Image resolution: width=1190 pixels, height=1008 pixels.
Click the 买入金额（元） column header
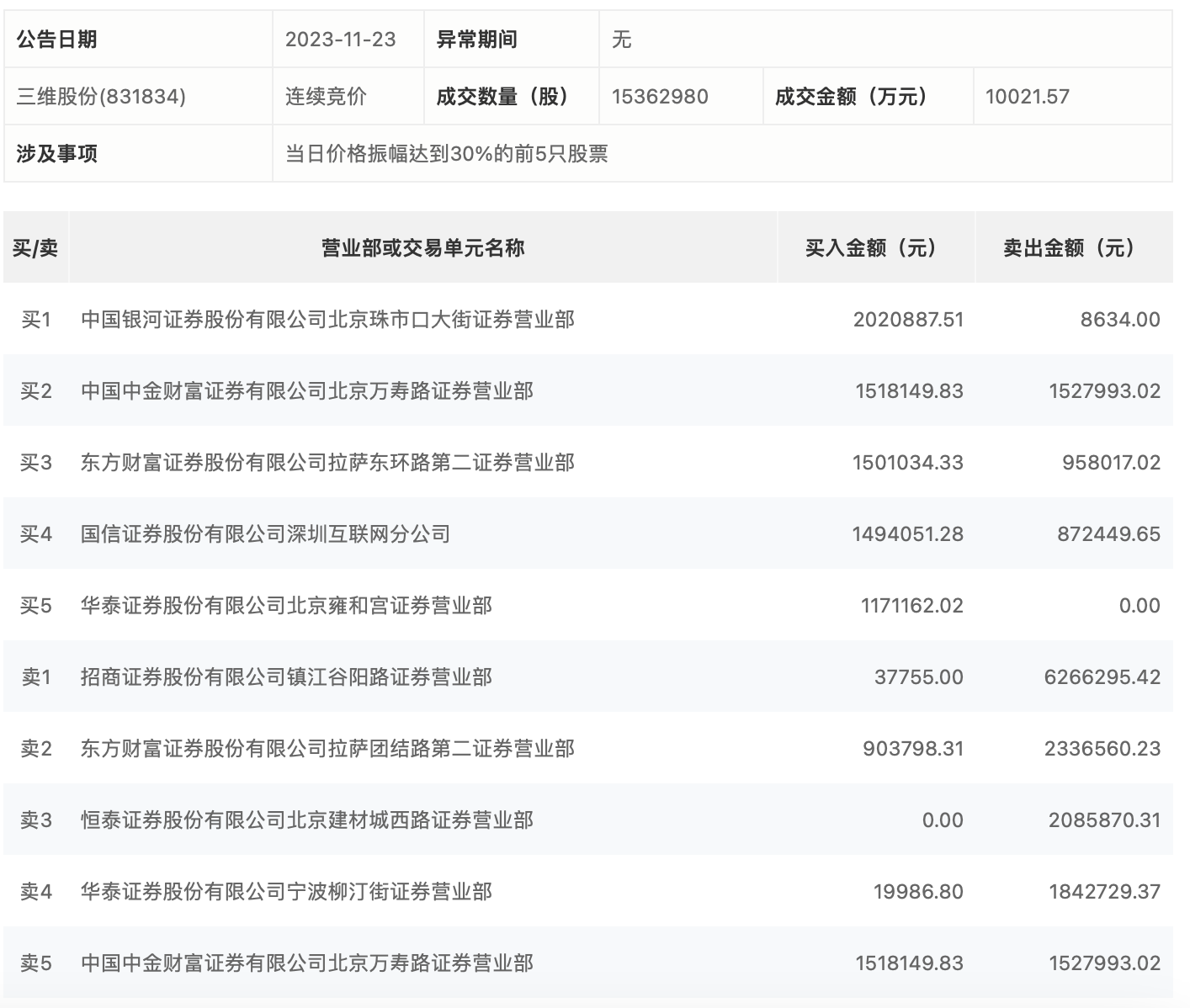tap(876, 247)
